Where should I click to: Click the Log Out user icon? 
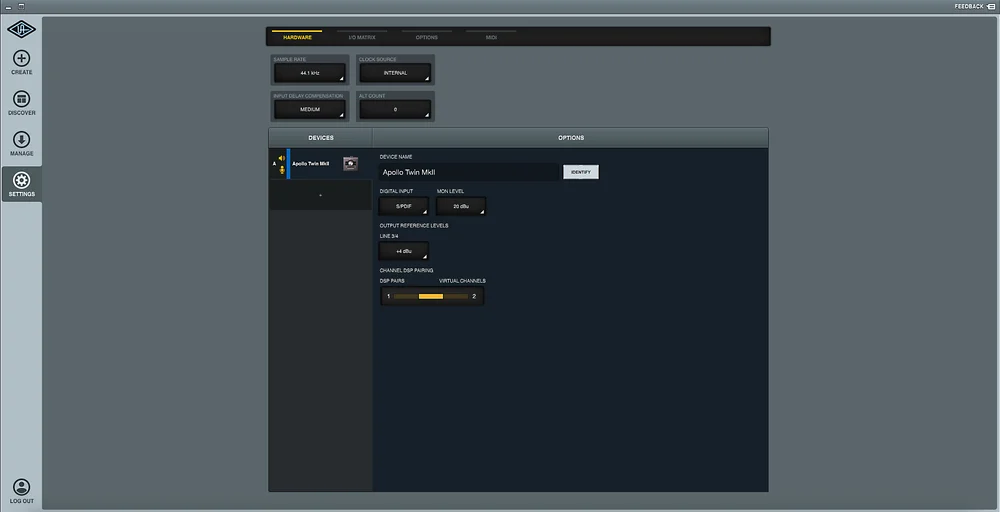[22, 487]
